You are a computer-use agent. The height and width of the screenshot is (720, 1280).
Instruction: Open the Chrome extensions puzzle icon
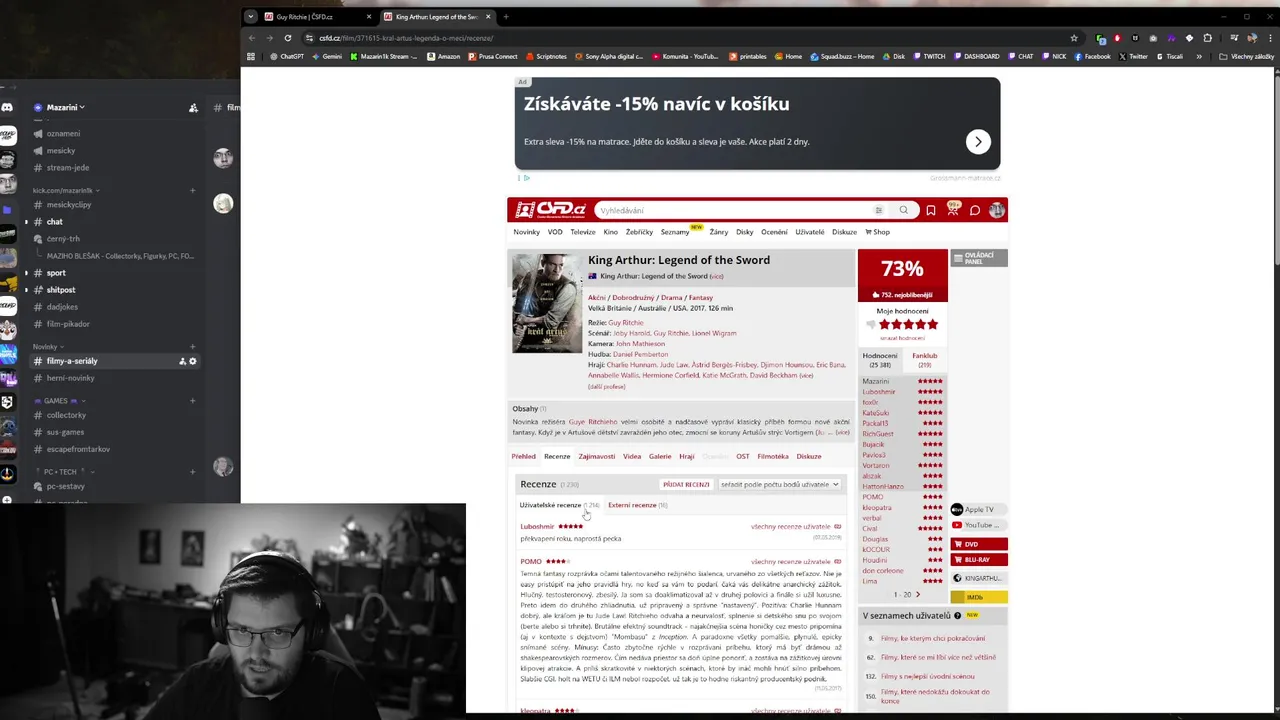(1207, 38)
